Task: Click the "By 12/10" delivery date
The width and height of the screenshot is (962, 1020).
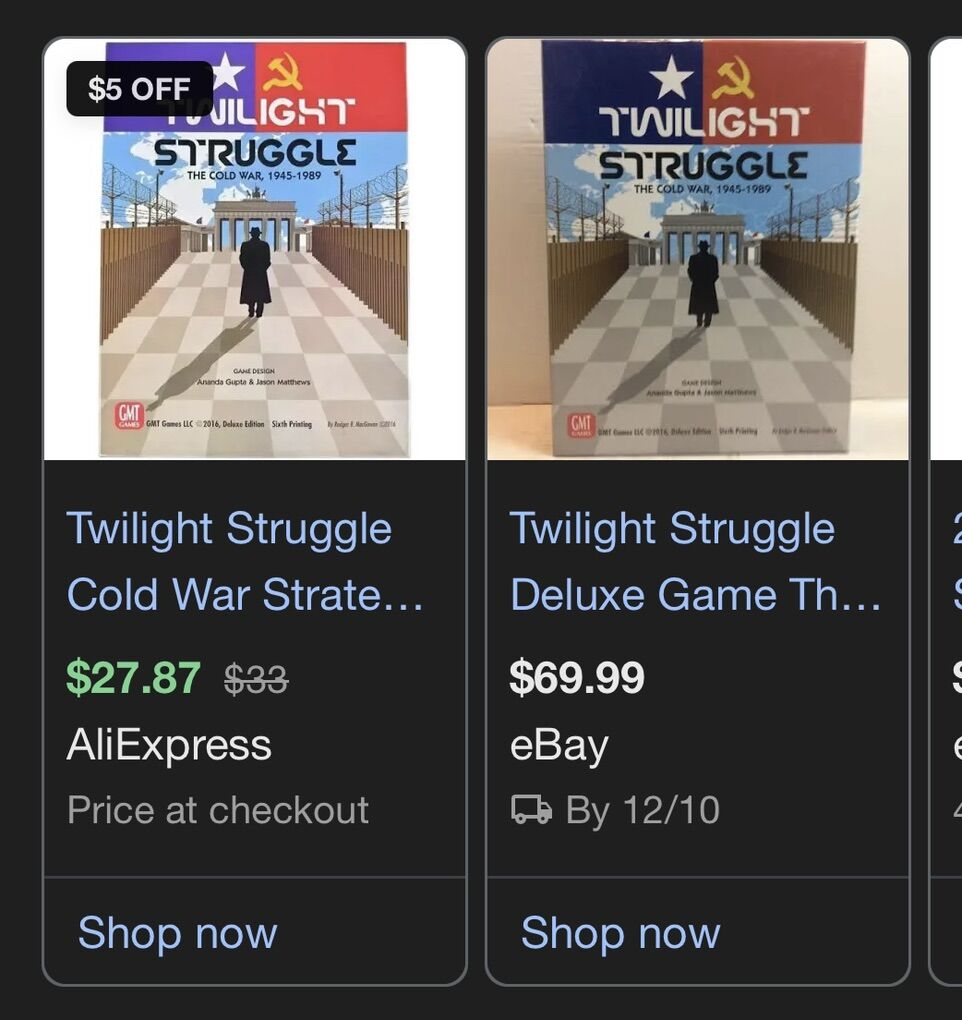Action: 642,810
